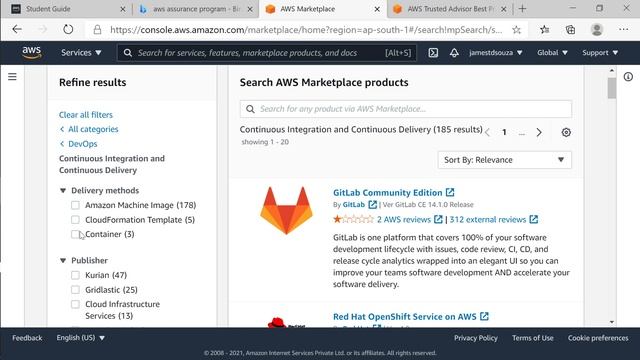The height and width of the screenshot is (360, 640).
Task: Open the GitLab Community Edition product link
Action: pos(387,192)
